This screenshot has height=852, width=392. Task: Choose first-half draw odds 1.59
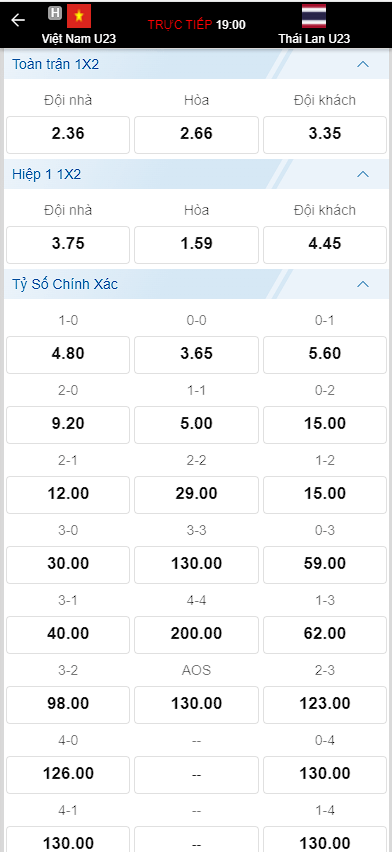pos(196,245)
